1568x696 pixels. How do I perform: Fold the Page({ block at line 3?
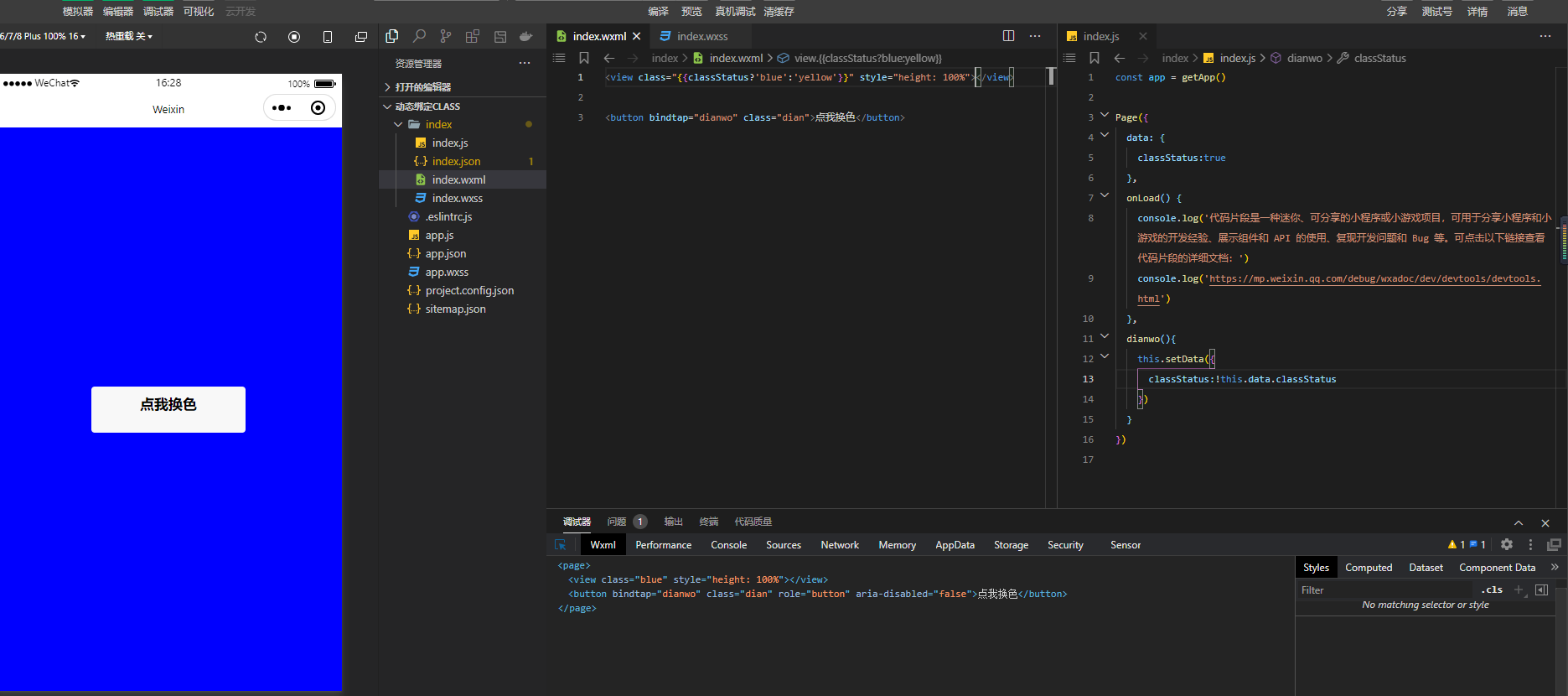tap(1105, 116)
